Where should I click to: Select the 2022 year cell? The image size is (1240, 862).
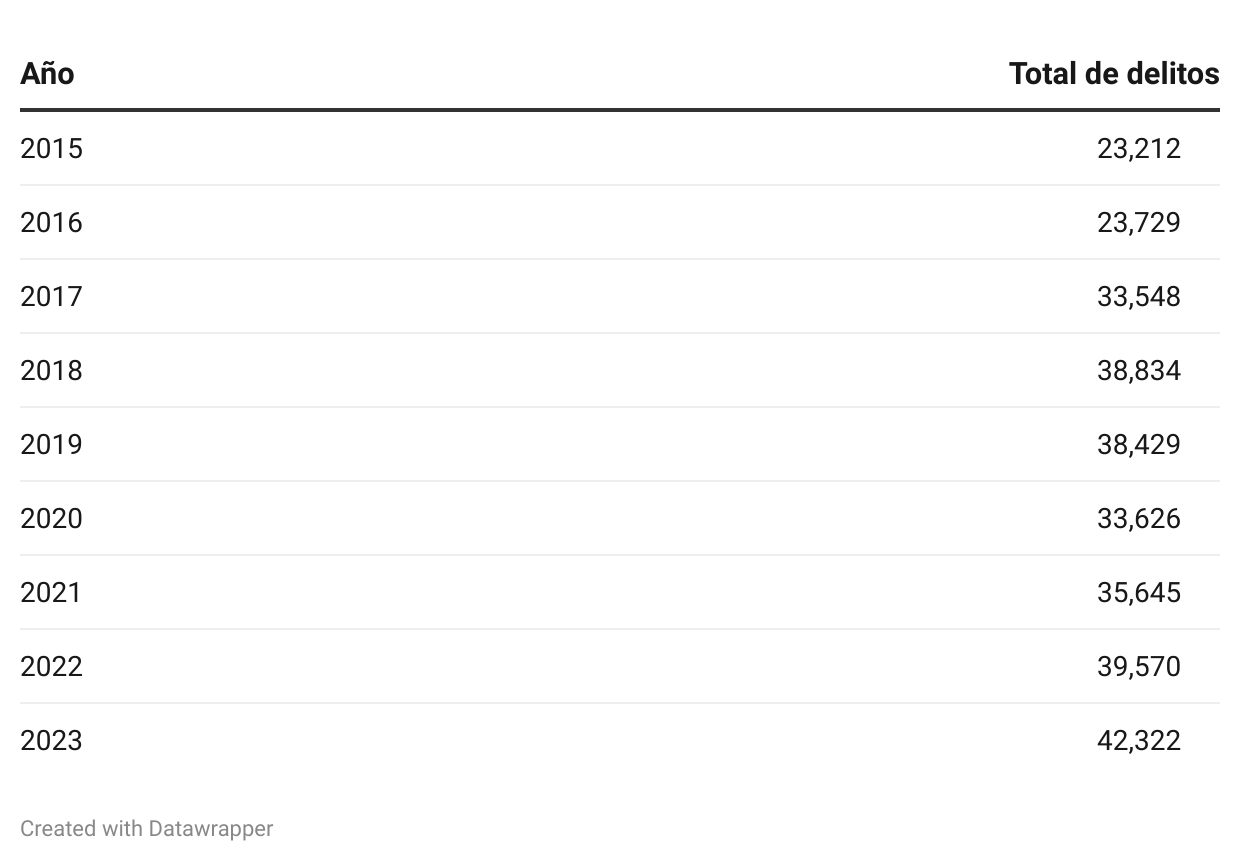pos(51,667)
